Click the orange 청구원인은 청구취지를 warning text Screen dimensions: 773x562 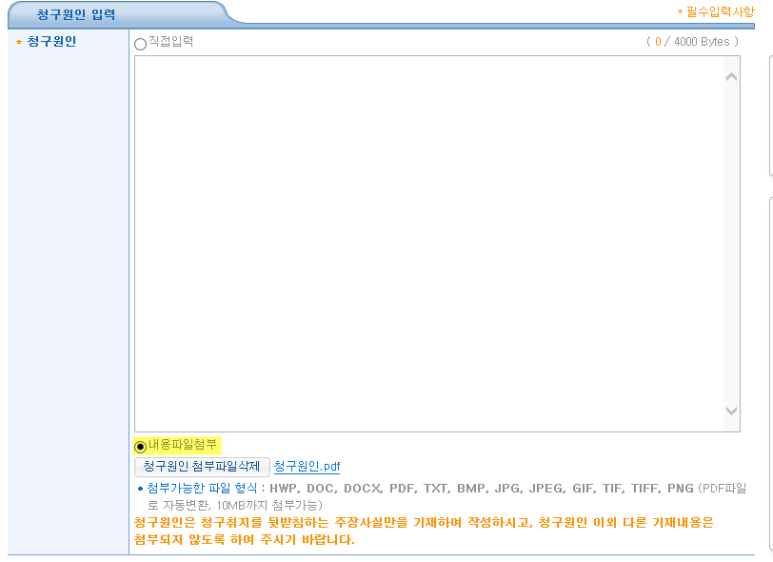pos(423,531)
